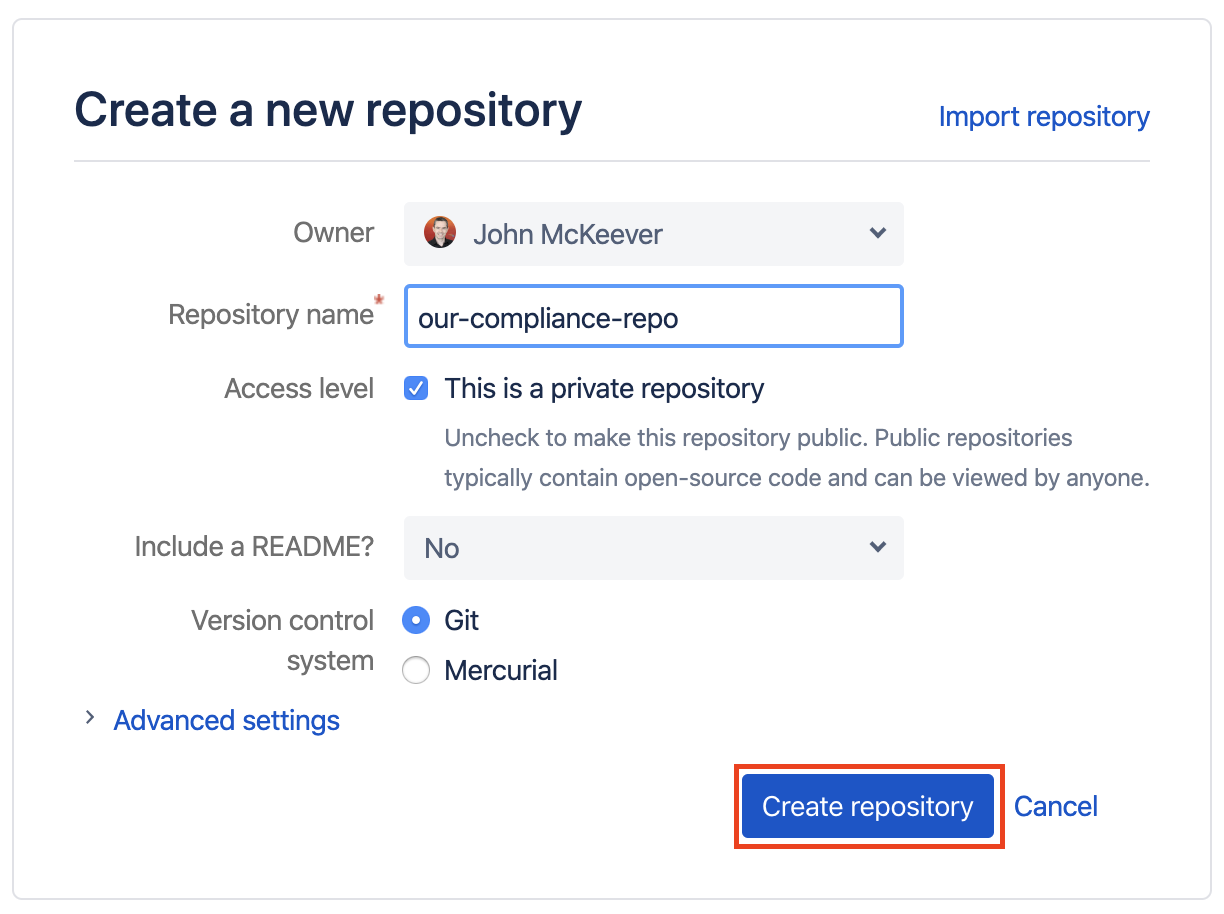Click the Mercurial option label text
The height and width of the screenshot is (914, 1224).
click(x=501, y=670)
